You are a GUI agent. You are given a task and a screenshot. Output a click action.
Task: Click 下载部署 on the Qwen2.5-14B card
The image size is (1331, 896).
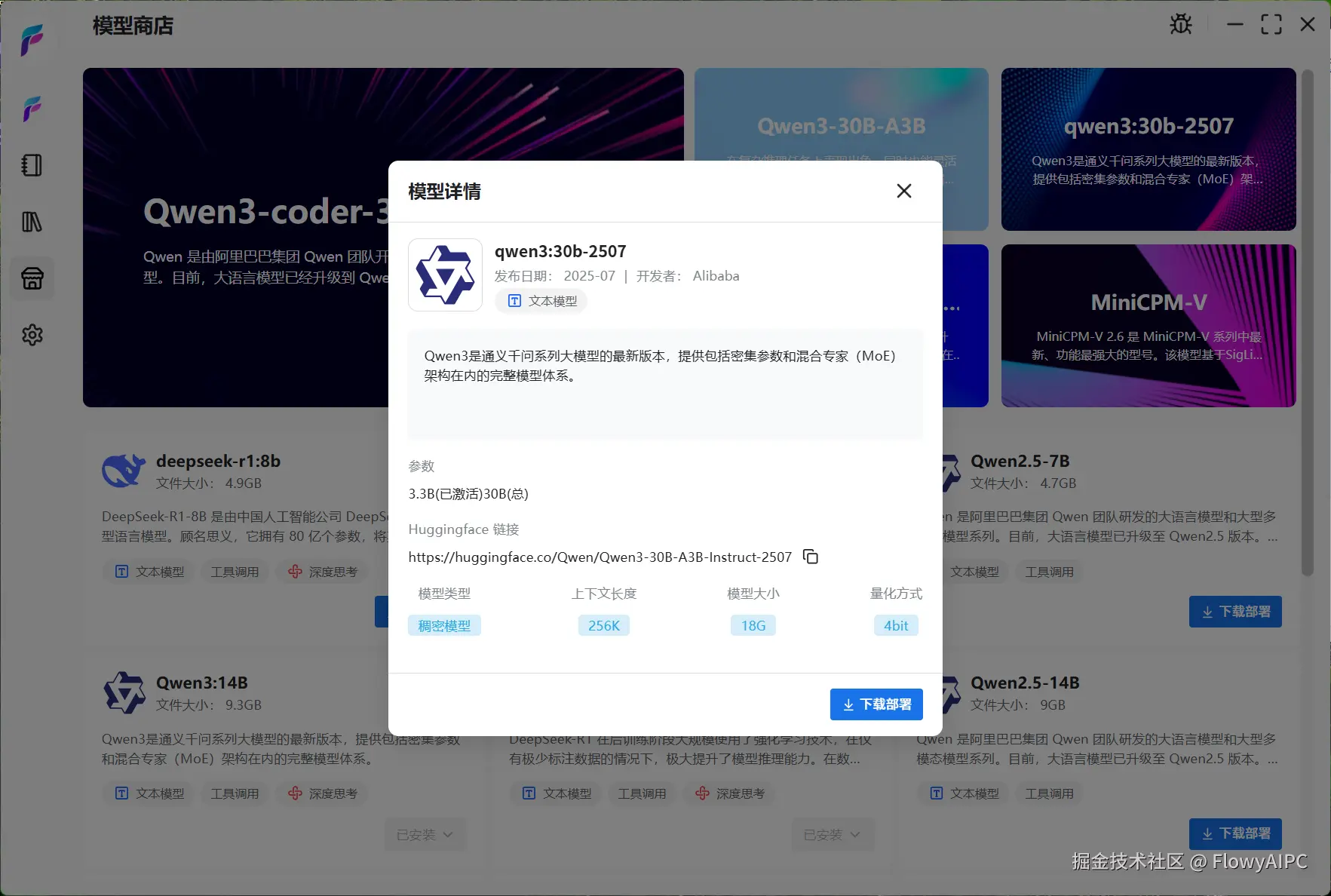[x=1235, y=833]
